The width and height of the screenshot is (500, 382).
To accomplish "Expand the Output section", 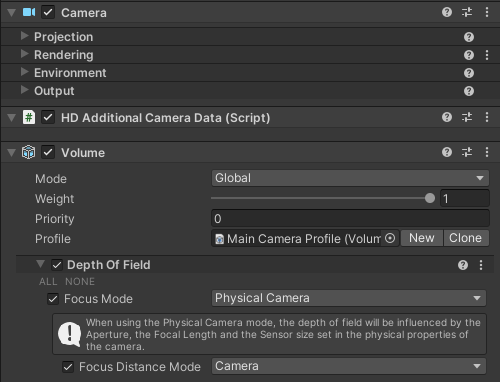I will coord(24,90).
